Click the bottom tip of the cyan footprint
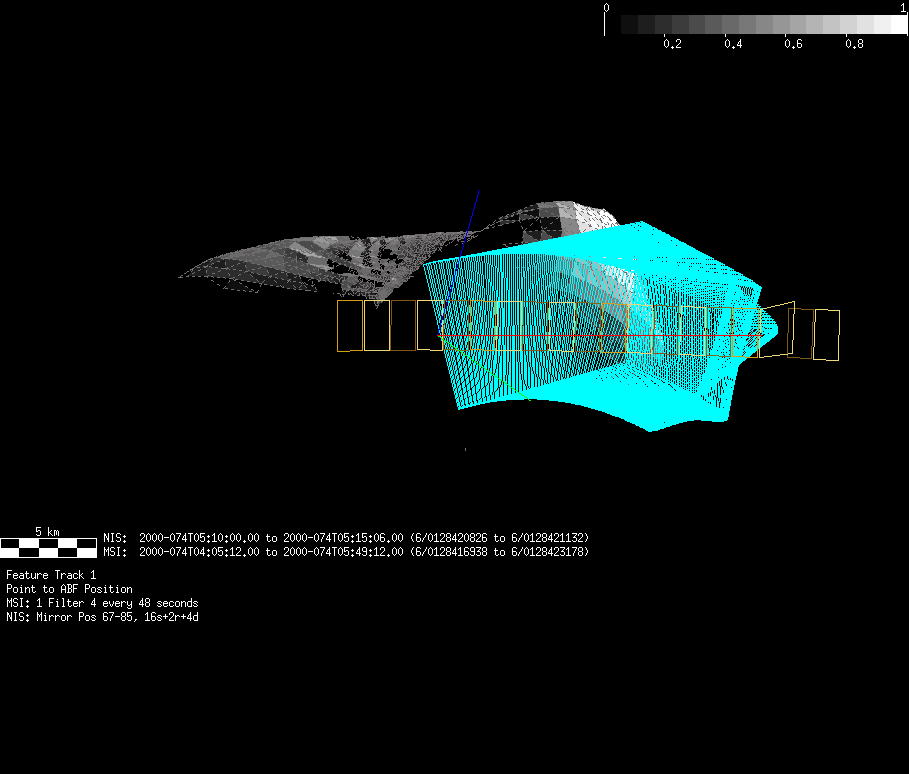The width and height of the screenshot is (909, 774). [652, 430]
